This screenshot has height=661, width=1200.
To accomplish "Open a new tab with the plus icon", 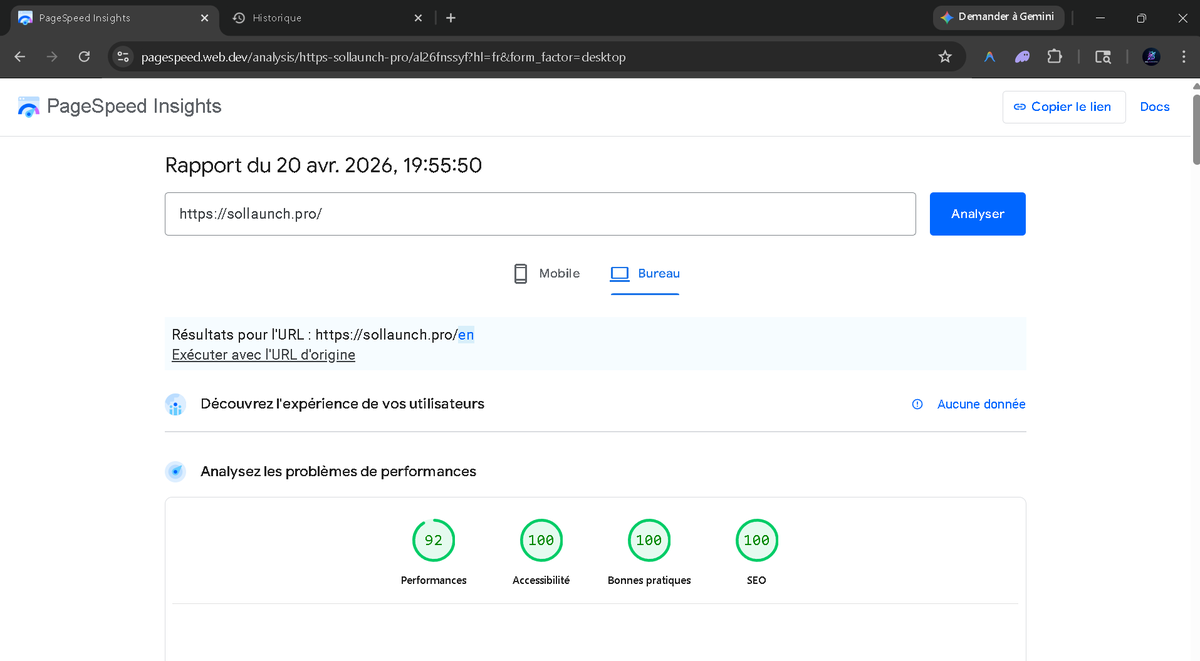I will [451, 18].
